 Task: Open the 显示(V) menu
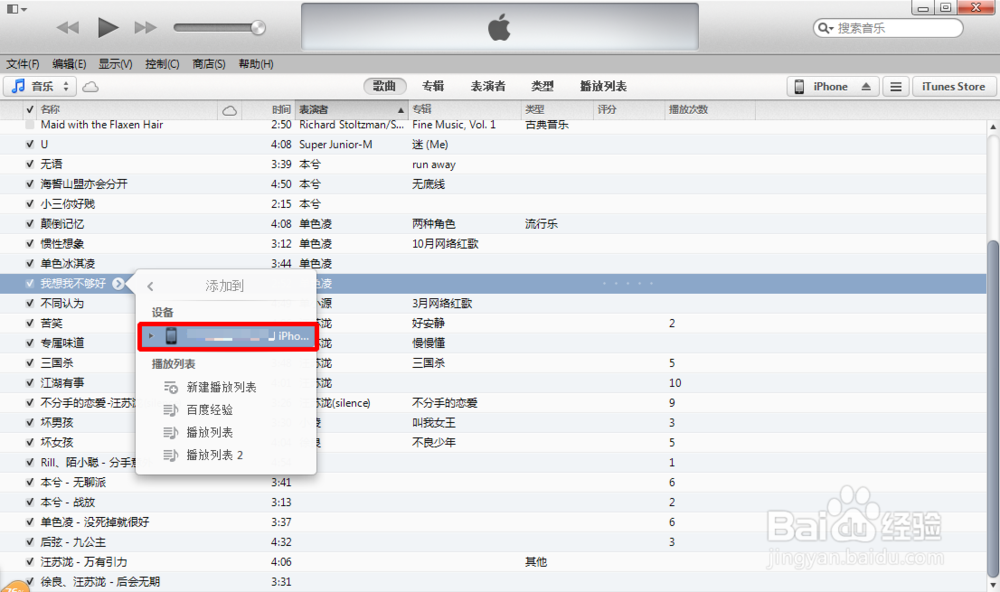(115, 64)
